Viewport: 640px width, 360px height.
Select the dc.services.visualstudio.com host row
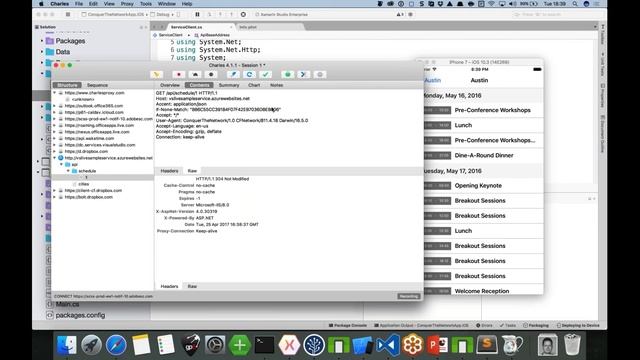[x=100, y=145]
